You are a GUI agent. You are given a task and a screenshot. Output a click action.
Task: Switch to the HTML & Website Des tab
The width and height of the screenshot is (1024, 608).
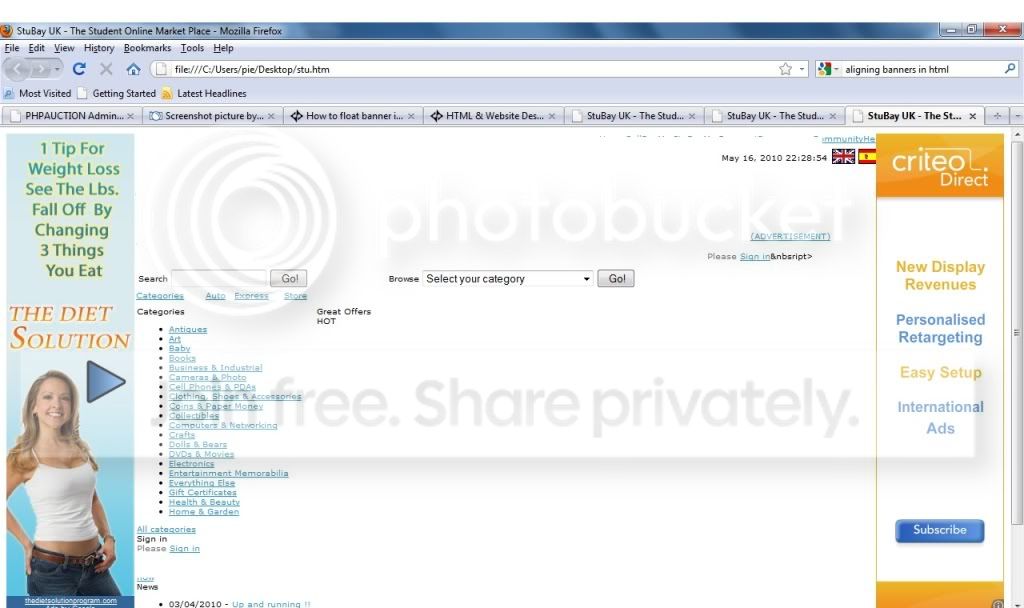pyautogui.click(x=493, y=116)
